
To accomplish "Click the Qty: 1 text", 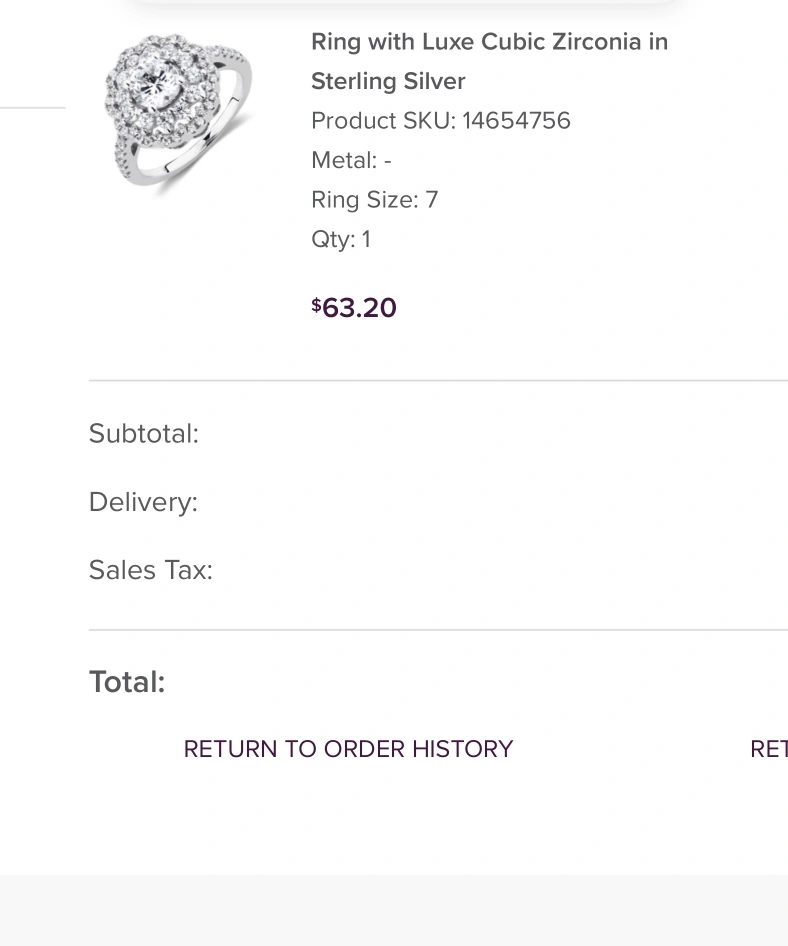I will click(x=341, y=239).
